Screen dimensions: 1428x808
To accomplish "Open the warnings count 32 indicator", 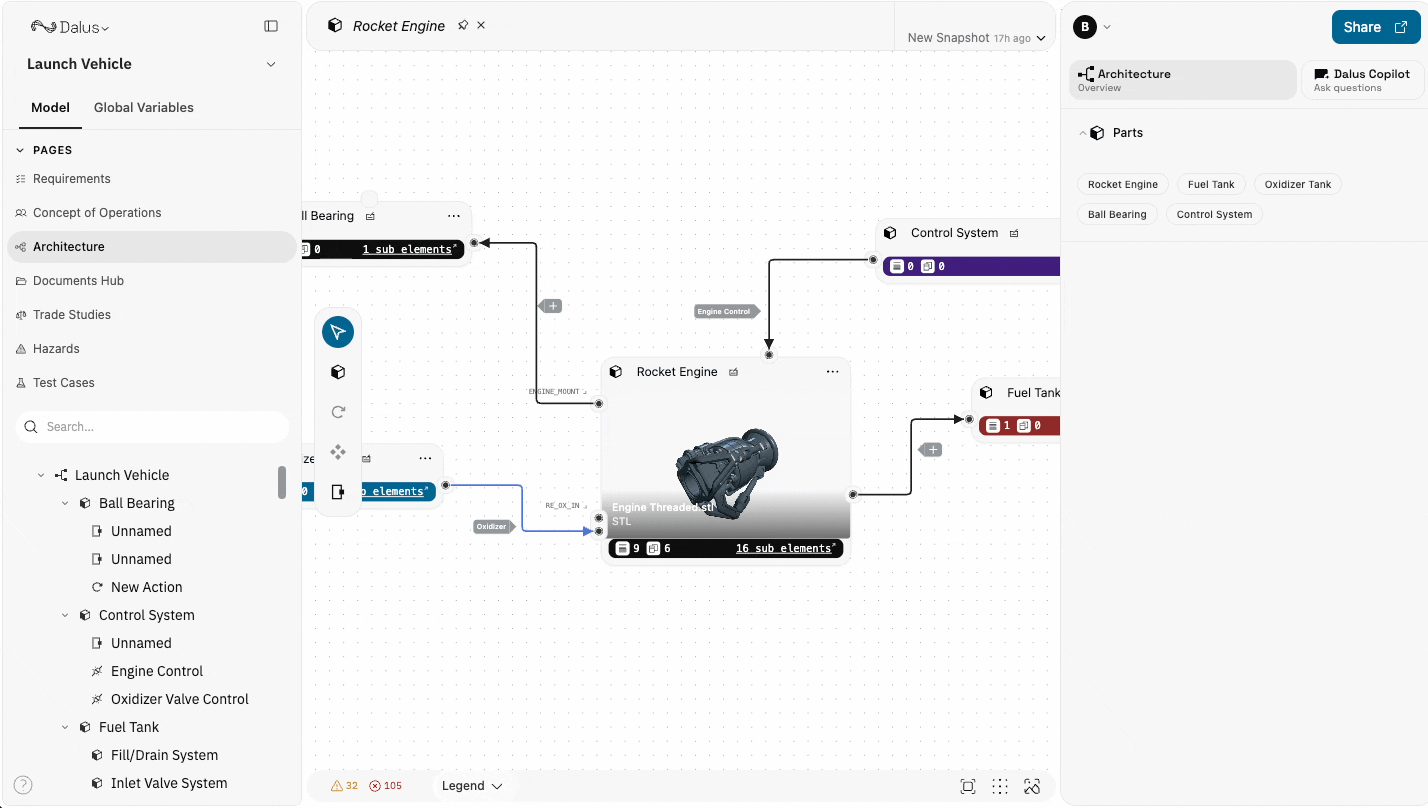I will click(344, 786).
